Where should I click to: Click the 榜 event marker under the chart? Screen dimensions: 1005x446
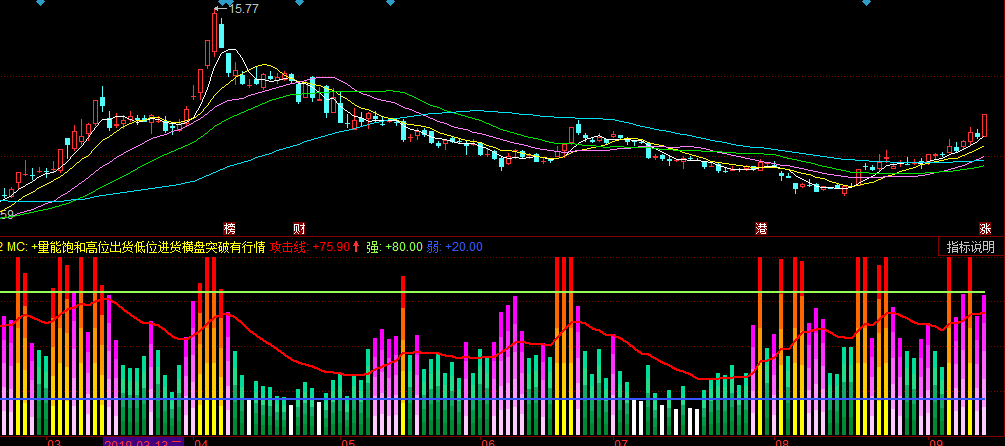(230, 228)
